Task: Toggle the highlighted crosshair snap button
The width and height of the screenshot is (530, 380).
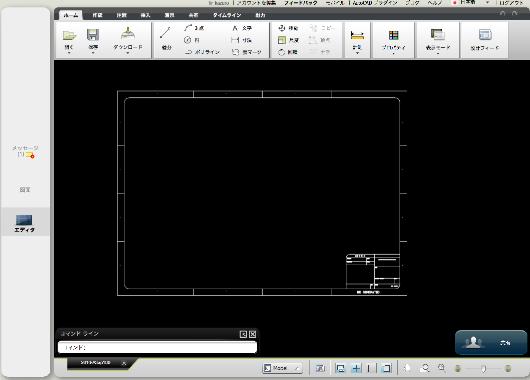Action: click(x=356, y=368)
